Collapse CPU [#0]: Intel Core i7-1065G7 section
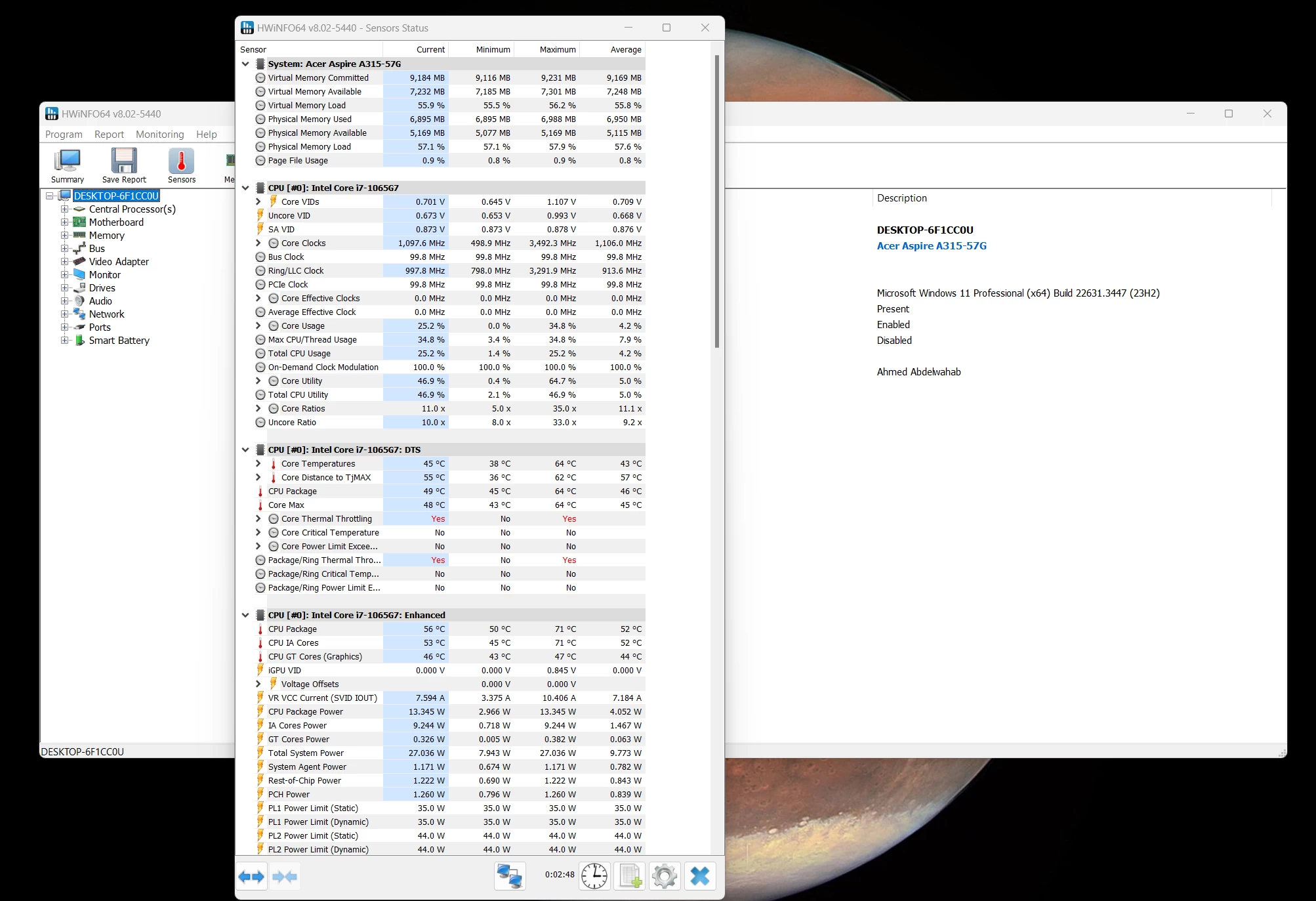 pos(245,188)
